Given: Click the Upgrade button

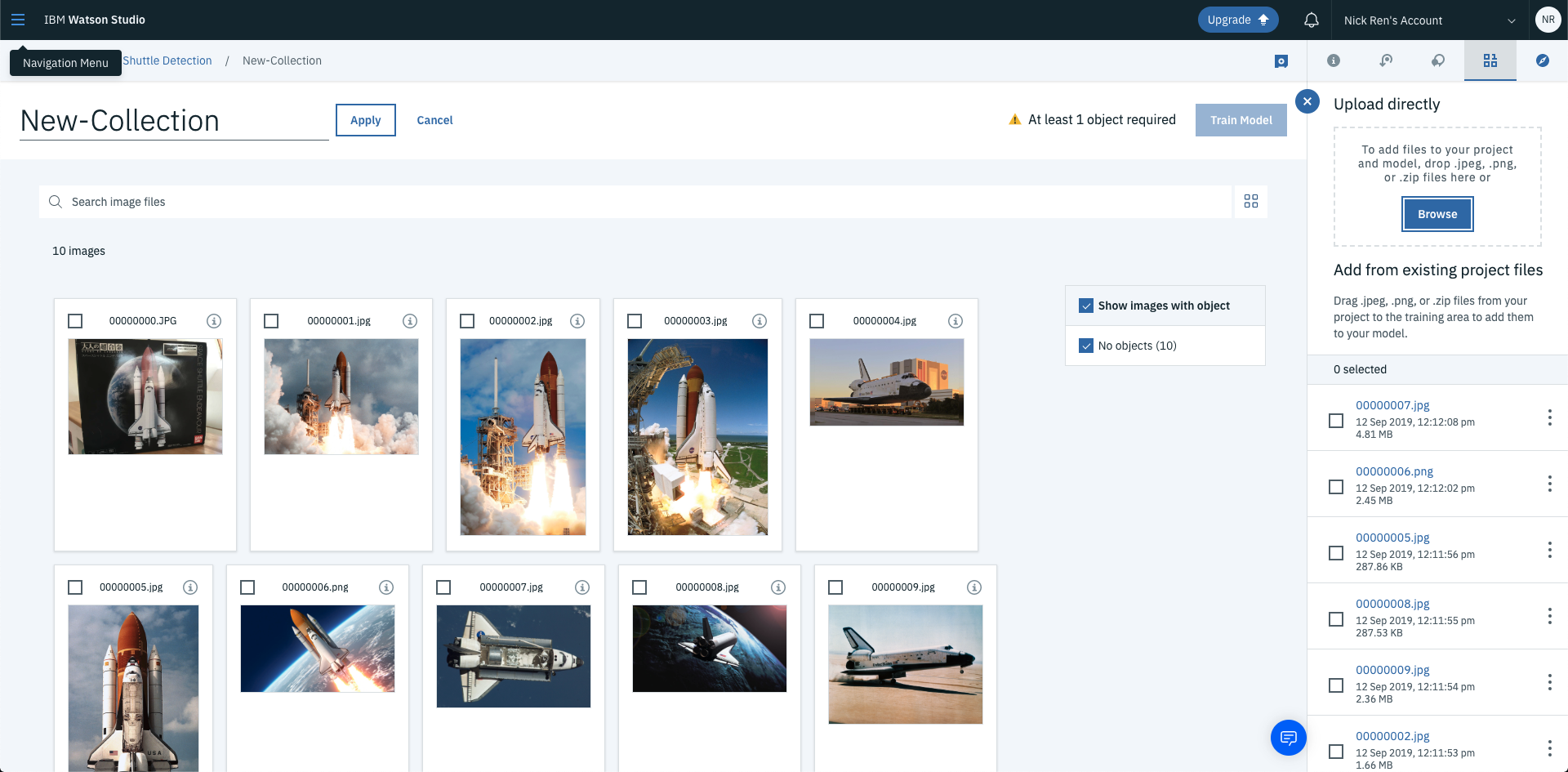Looking at the screenshot, I should pyautogui.click(x=1238, y=20).
